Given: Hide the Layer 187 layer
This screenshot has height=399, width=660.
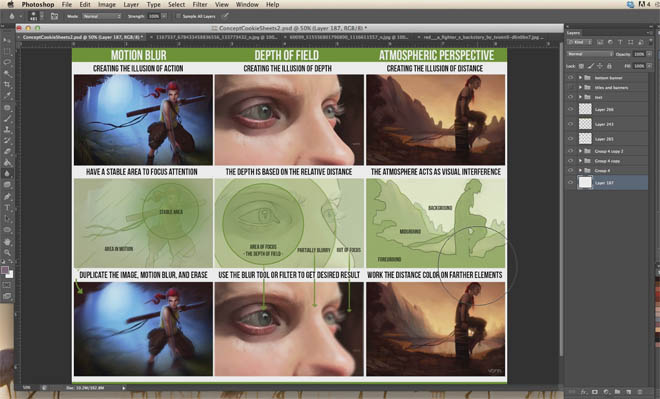Looking at the screenshot, I should click(x=571, y=183).
